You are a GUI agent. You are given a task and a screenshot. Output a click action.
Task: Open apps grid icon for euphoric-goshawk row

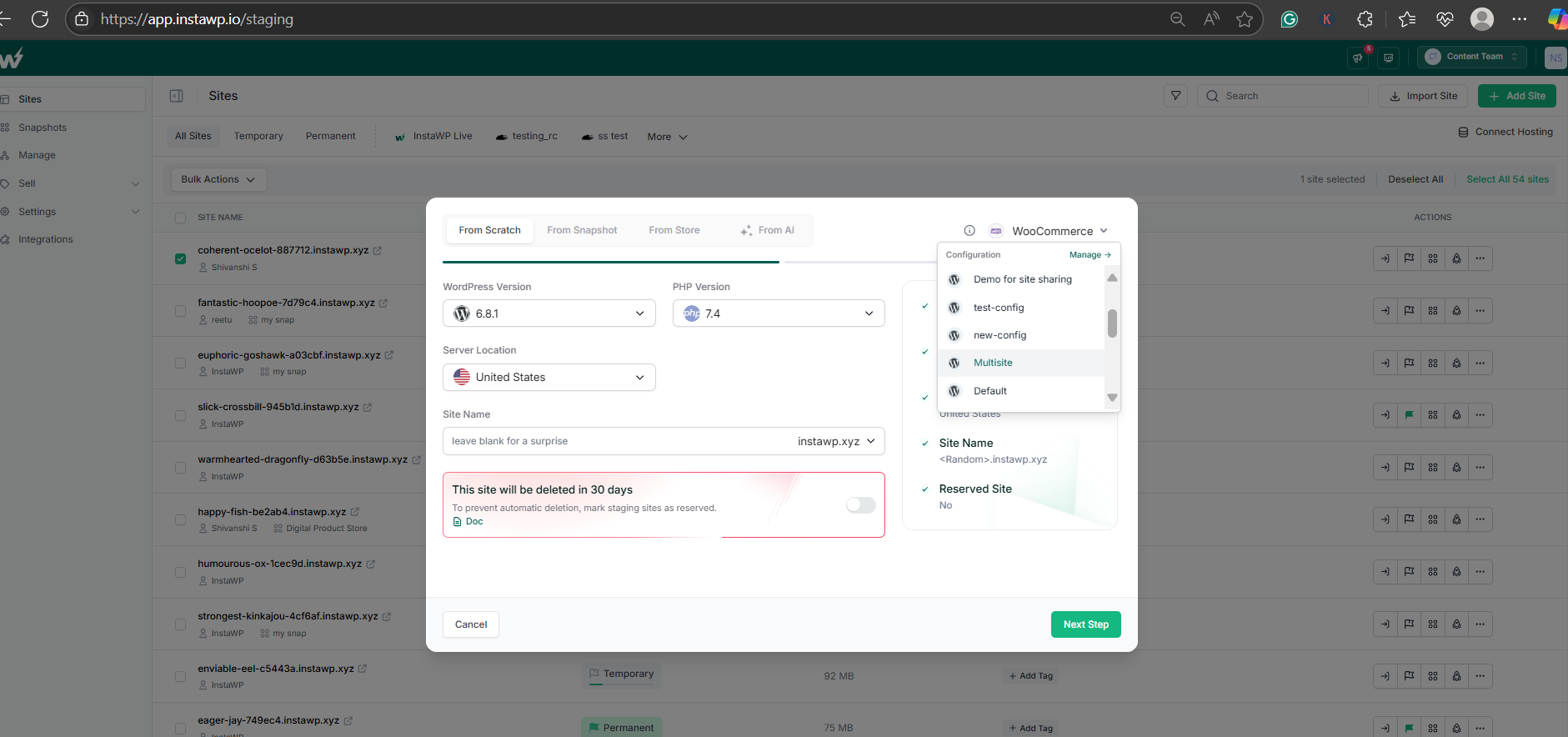tap(1433, 363)
